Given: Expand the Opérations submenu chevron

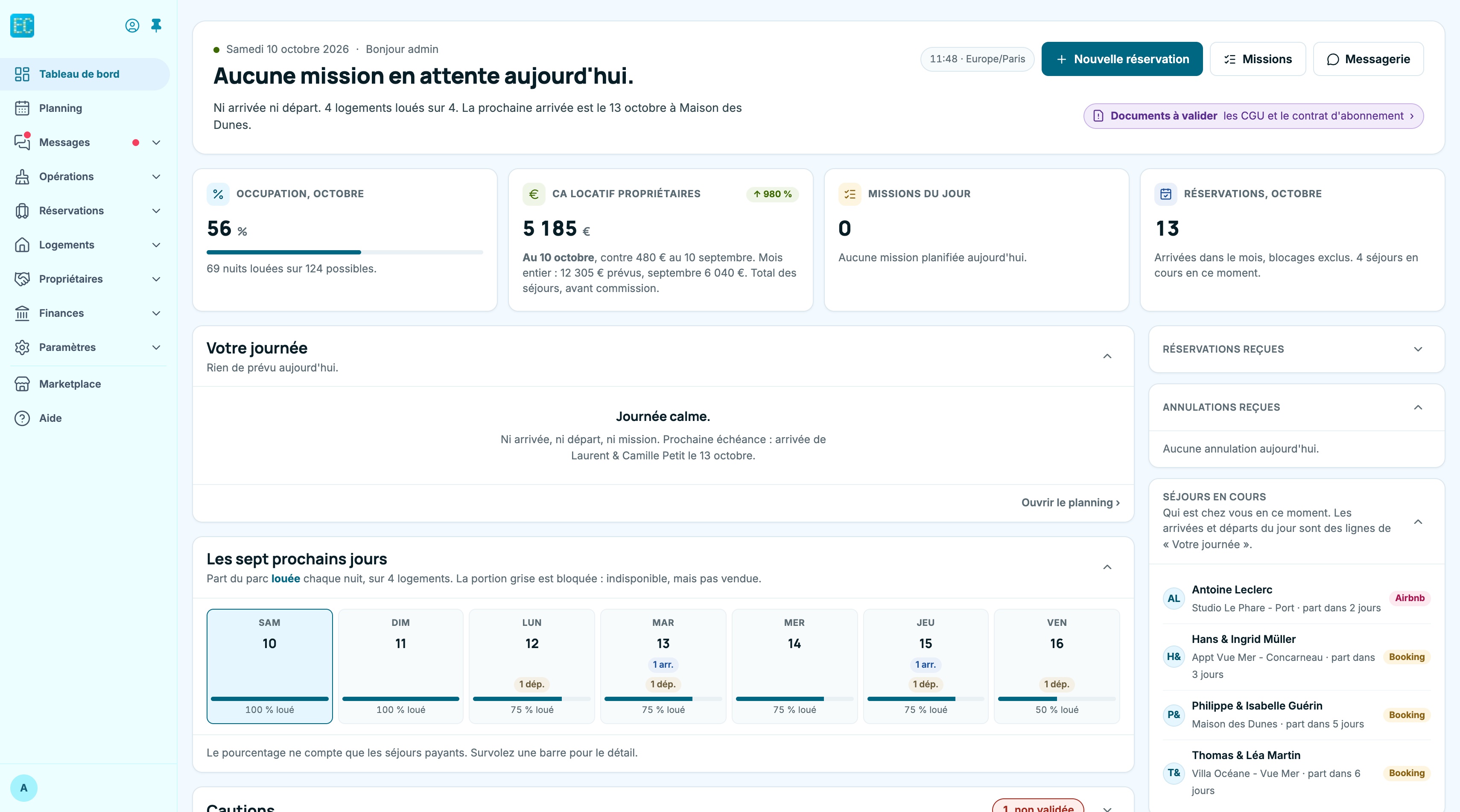Looking at the screenshot, I should (156, 177).
